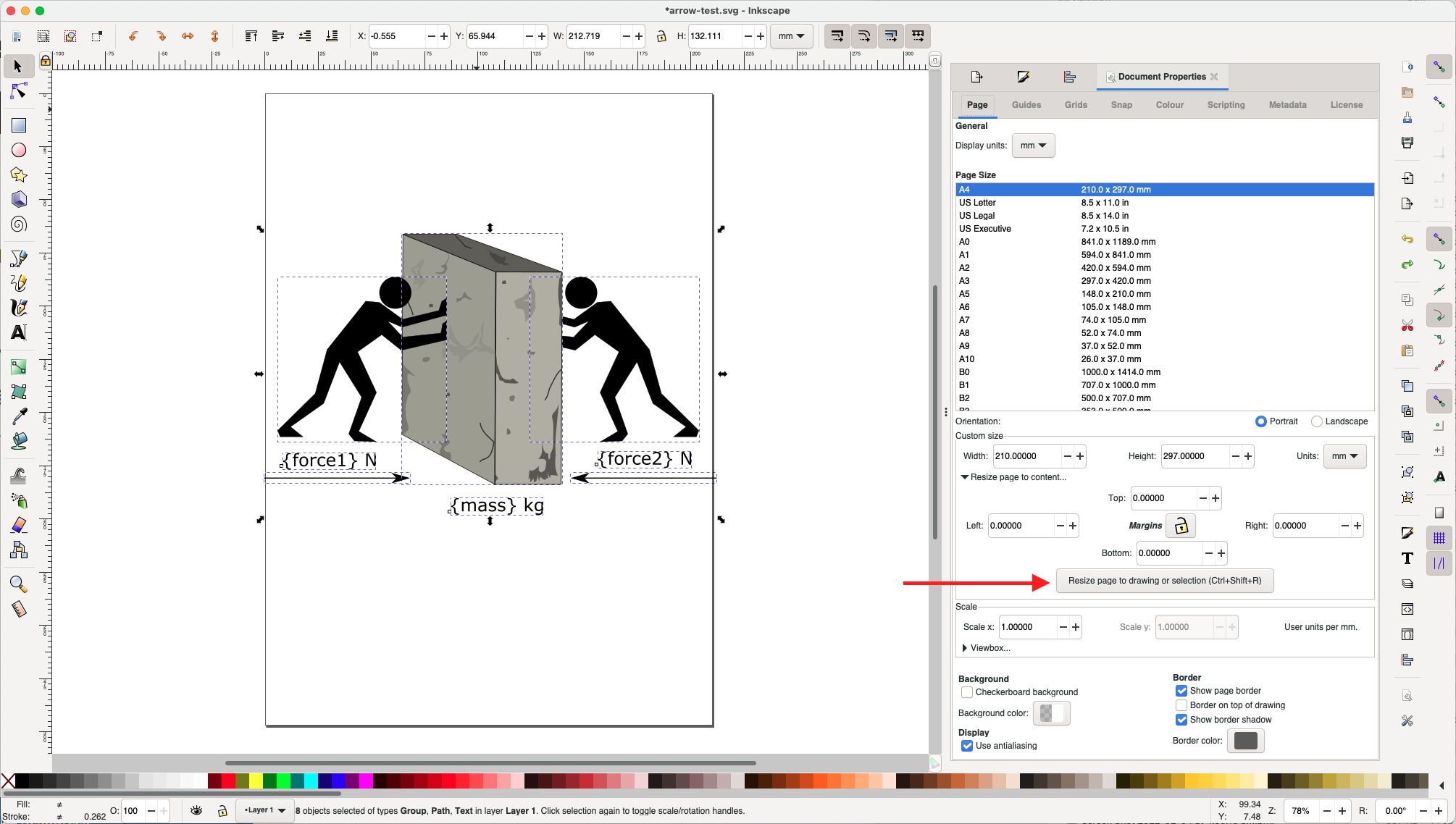Click the A4 page size list item
Viewport: 1456px width, 824px height.
(x=1163, y=189)
